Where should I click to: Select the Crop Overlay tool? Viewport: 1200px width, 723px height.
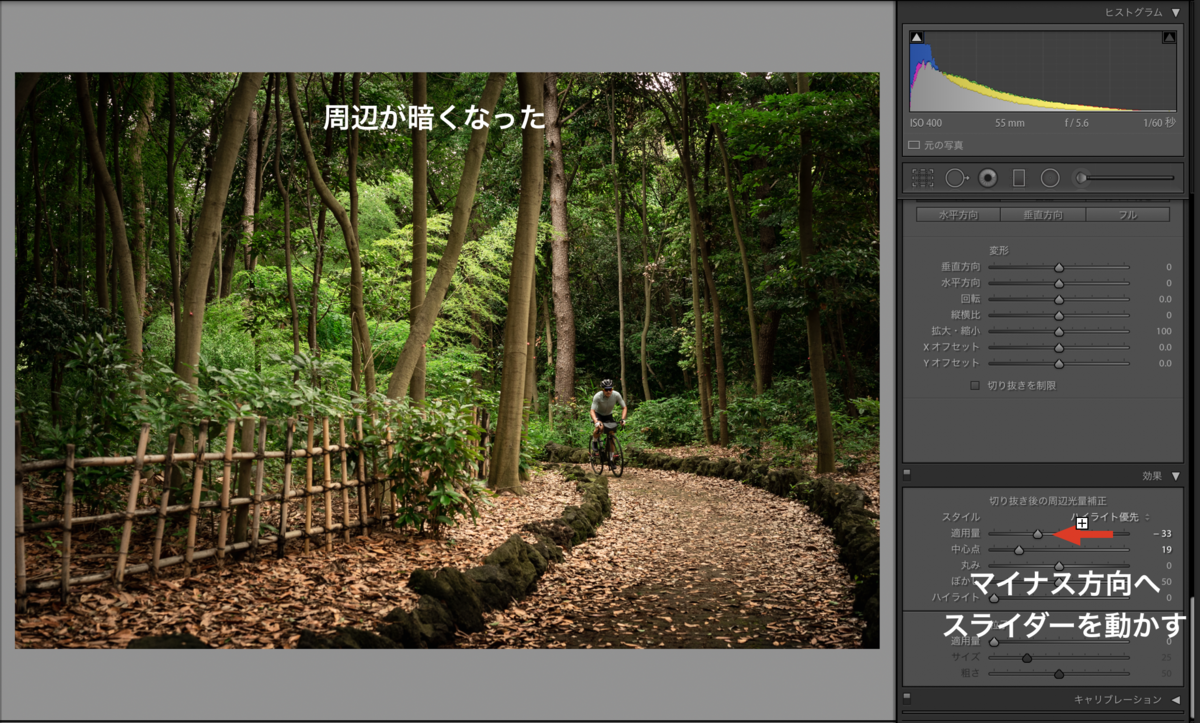click(x=923, y=178)
